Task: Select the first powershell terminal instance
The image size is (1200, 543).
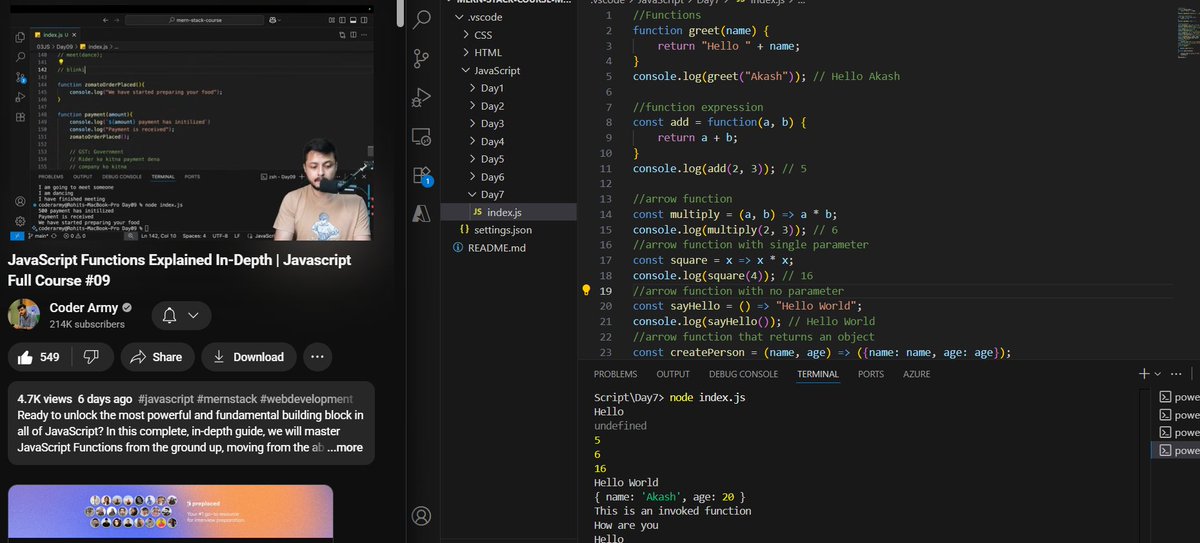Action: pos(1177,396)
